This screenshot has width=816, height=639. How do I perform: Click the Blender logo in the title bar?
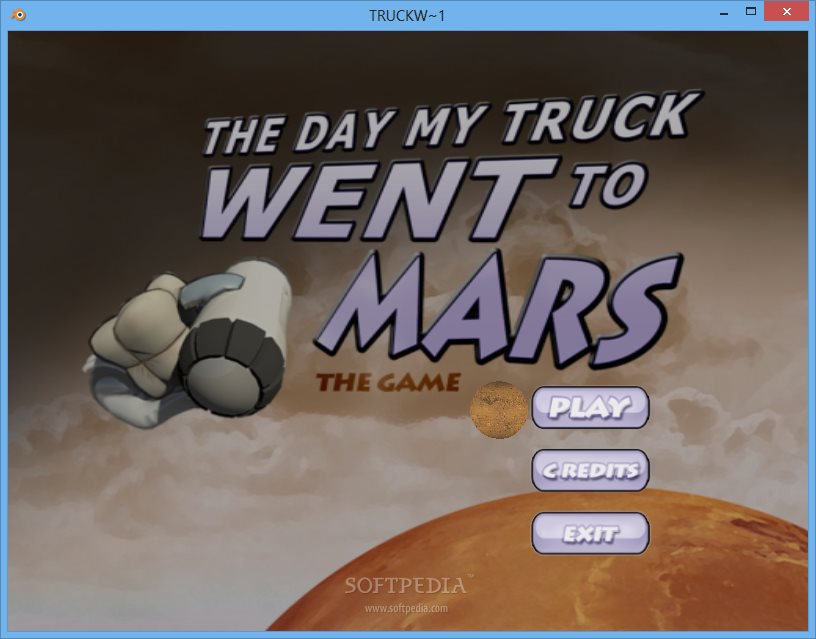(x=18, y=15)
